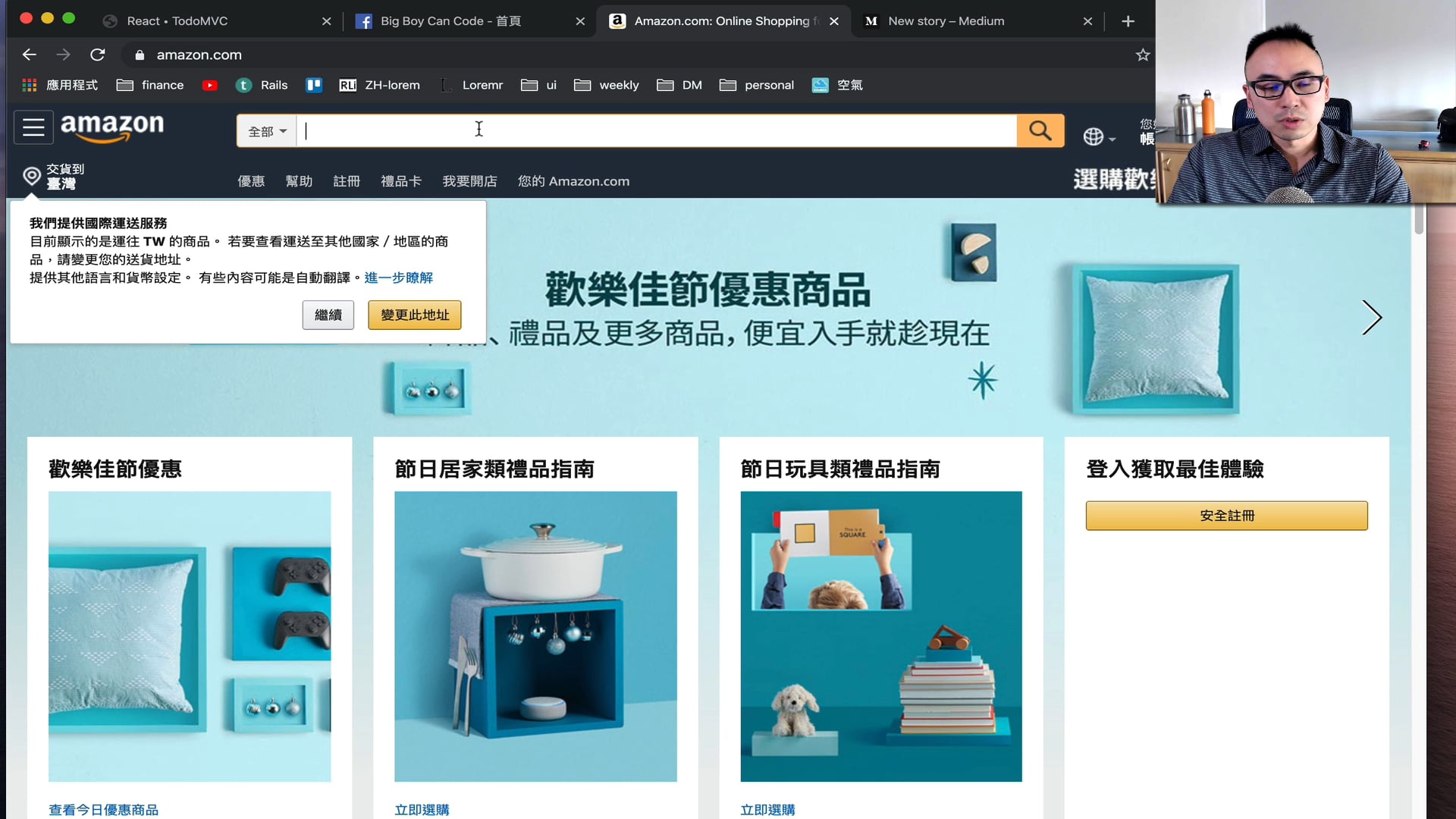Click the 變更此地址 button
1456x819 pixels.
point(414,315)
